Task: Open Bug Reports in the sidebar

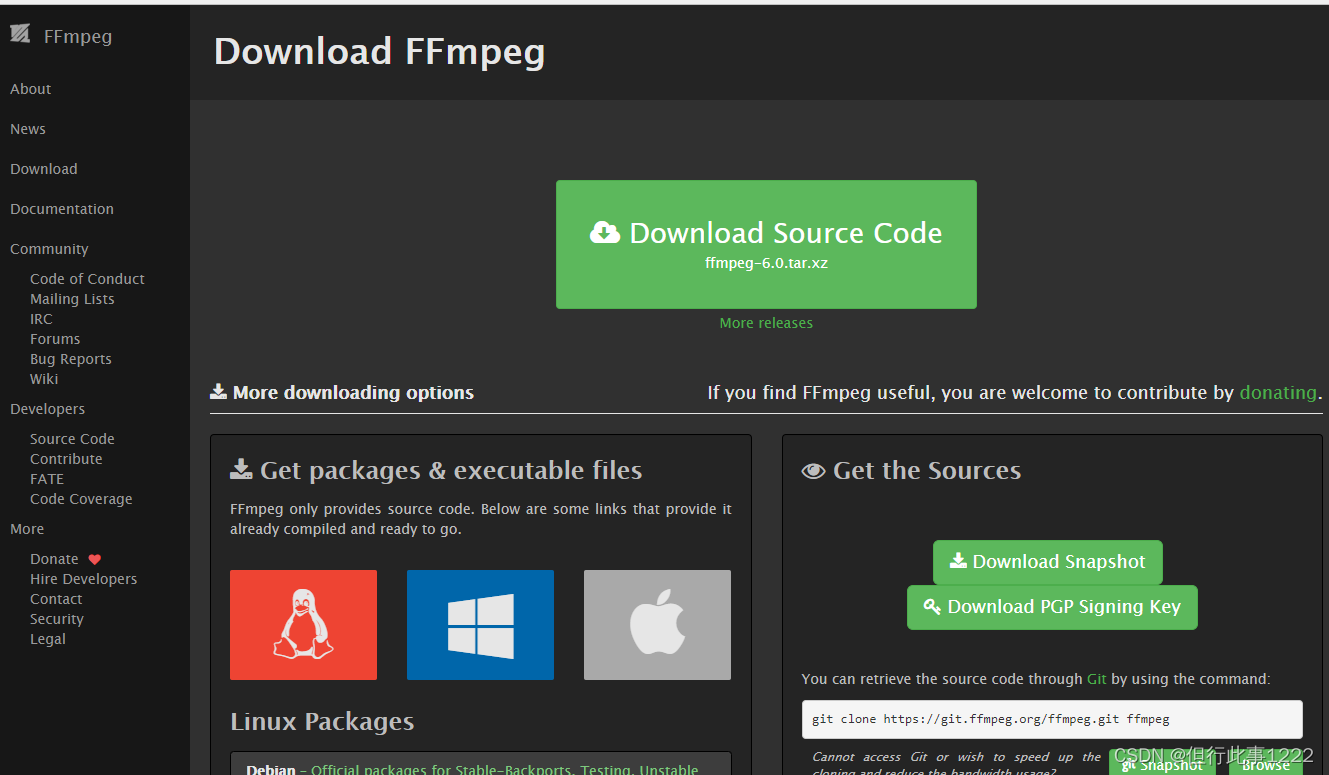Action: [71, 359]
